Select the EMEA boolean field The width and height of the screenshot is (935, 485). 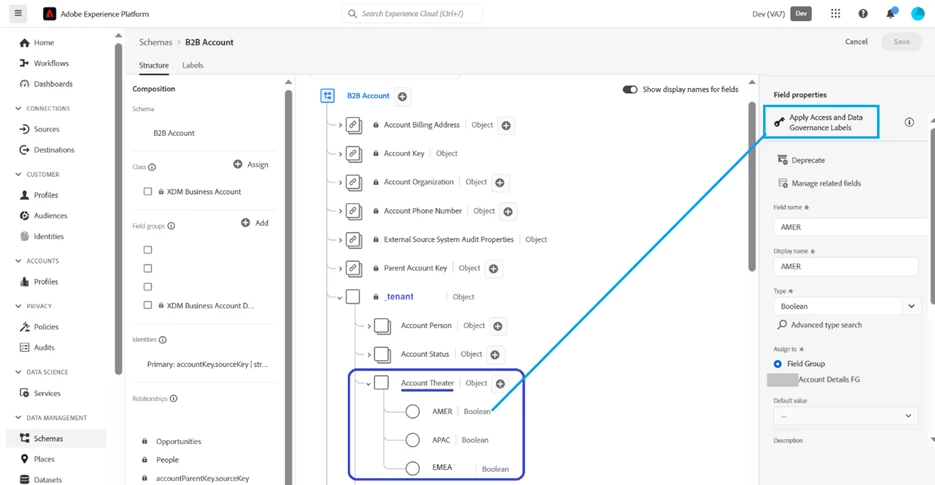click(x=413, y=468)
